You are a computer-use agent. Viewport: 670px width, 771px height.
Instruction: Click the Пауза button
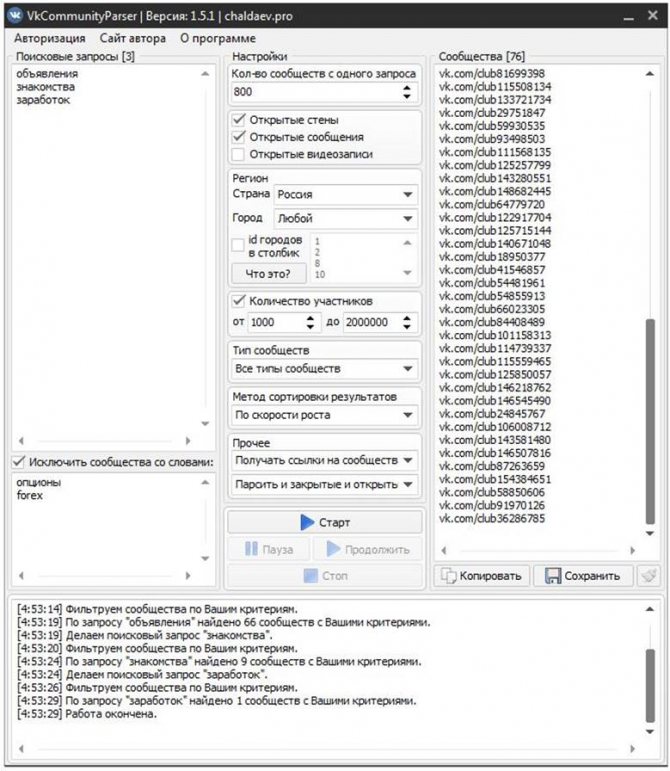(x=268, y=549)
